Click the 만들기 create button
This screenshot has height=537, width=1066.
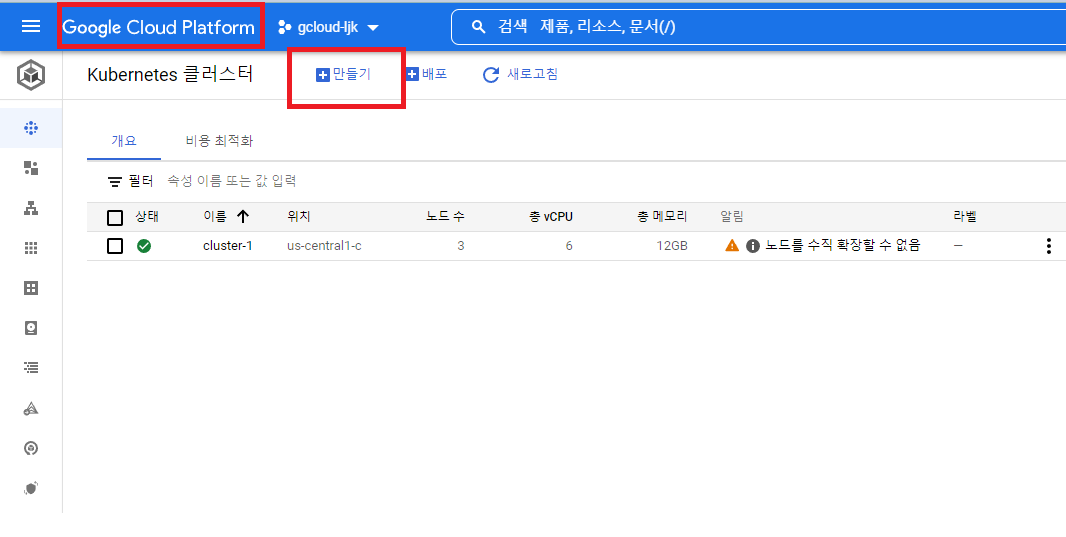pos(343,74)
